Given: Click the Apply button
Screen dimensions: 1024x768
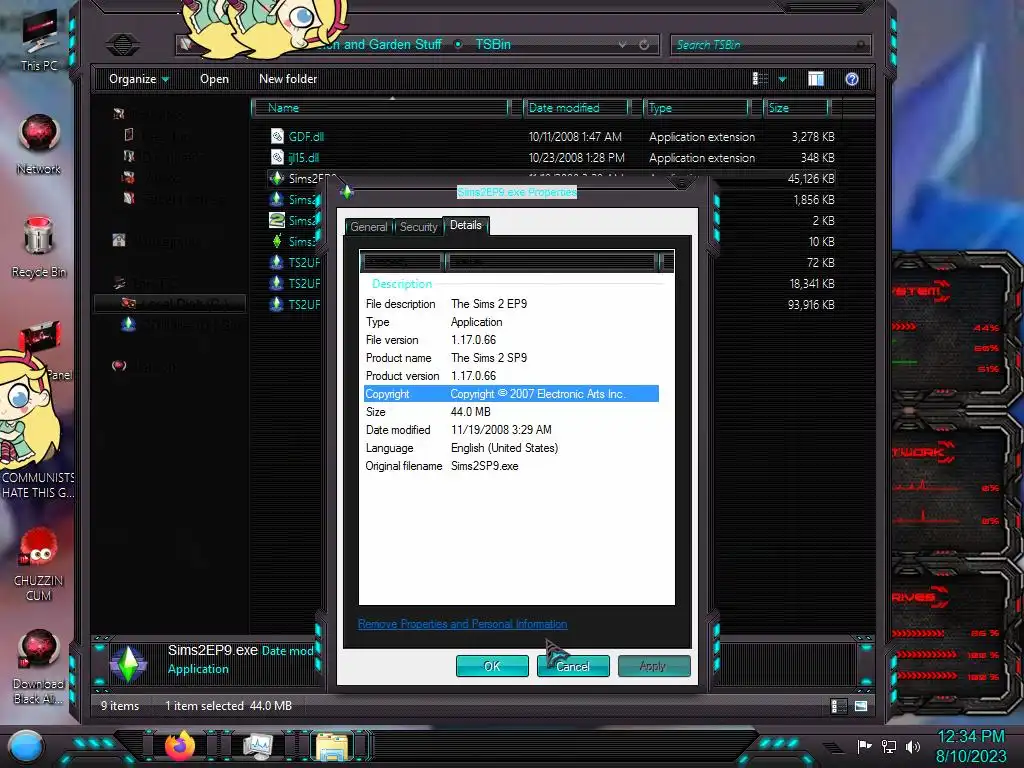Looking at the screenshot, I should click(654, 666).
